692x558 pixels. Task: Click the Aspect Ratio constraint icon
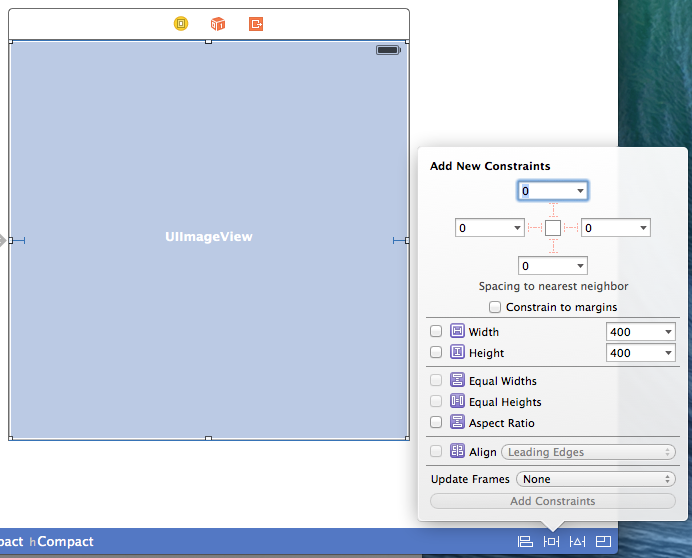coord(457,422)
